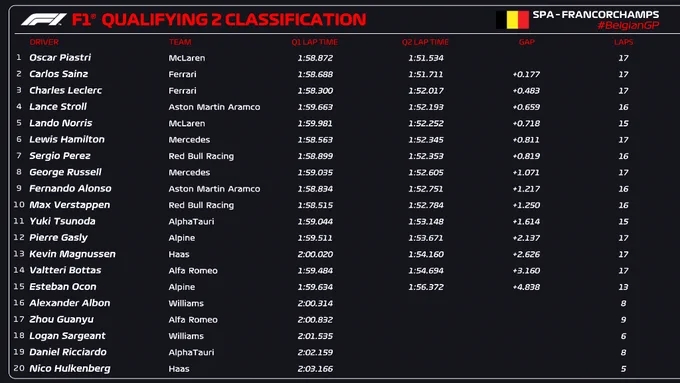Open the #BelgianGP hashtag
Screen dimensions: 680x383
point(628,26)
